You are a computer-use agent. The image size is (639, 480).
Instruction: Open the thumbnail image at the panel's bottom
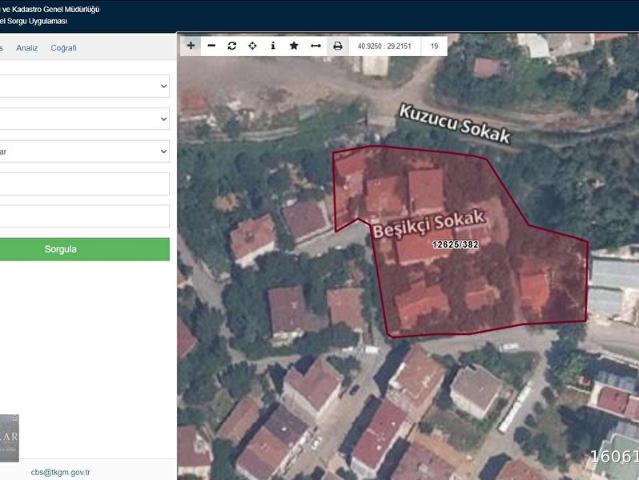[9, 438]
